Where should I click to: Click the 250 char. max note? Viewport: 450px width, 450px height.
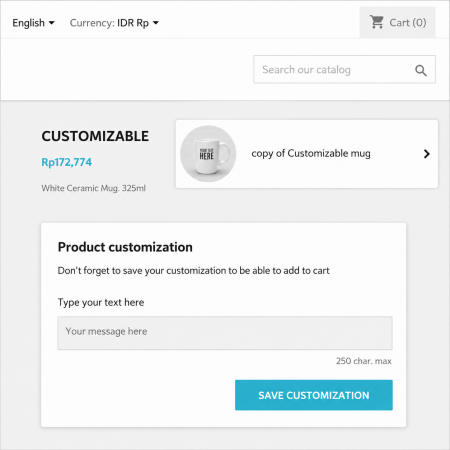click(x=364, y=361)
